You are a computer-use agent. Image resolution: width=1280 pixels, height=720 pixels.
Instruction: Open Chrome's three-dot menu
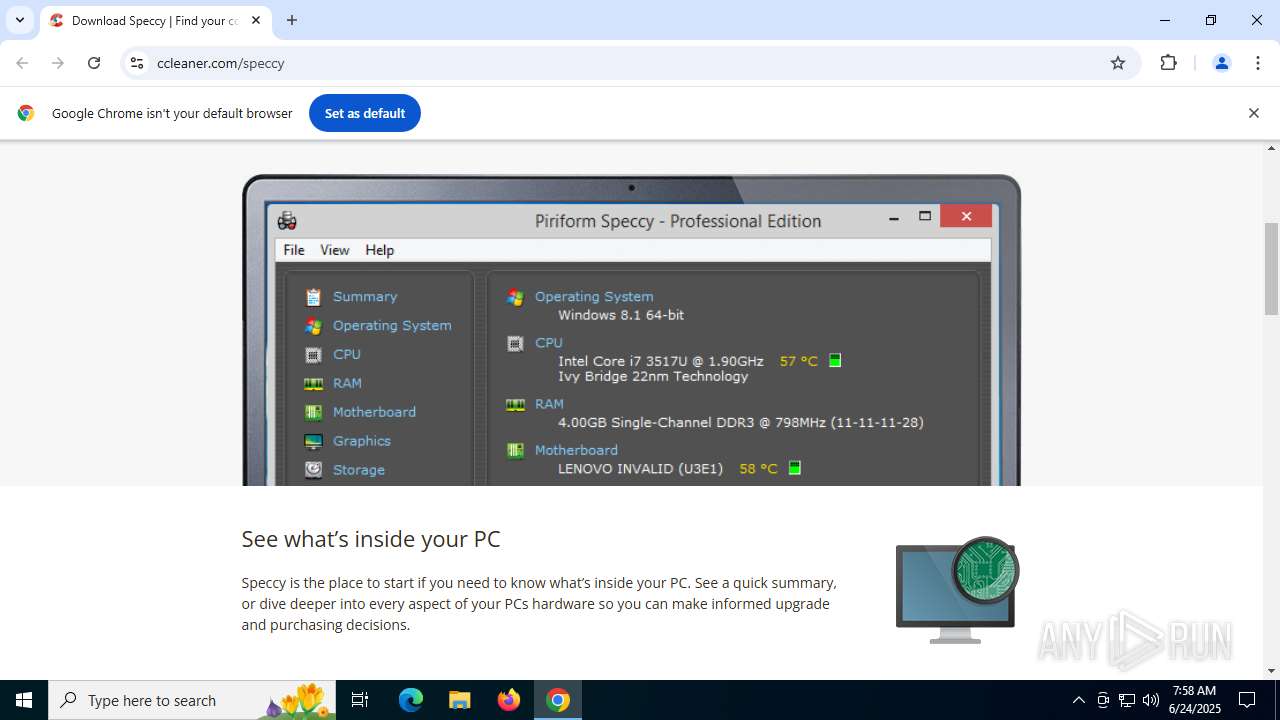point(1258,63)
